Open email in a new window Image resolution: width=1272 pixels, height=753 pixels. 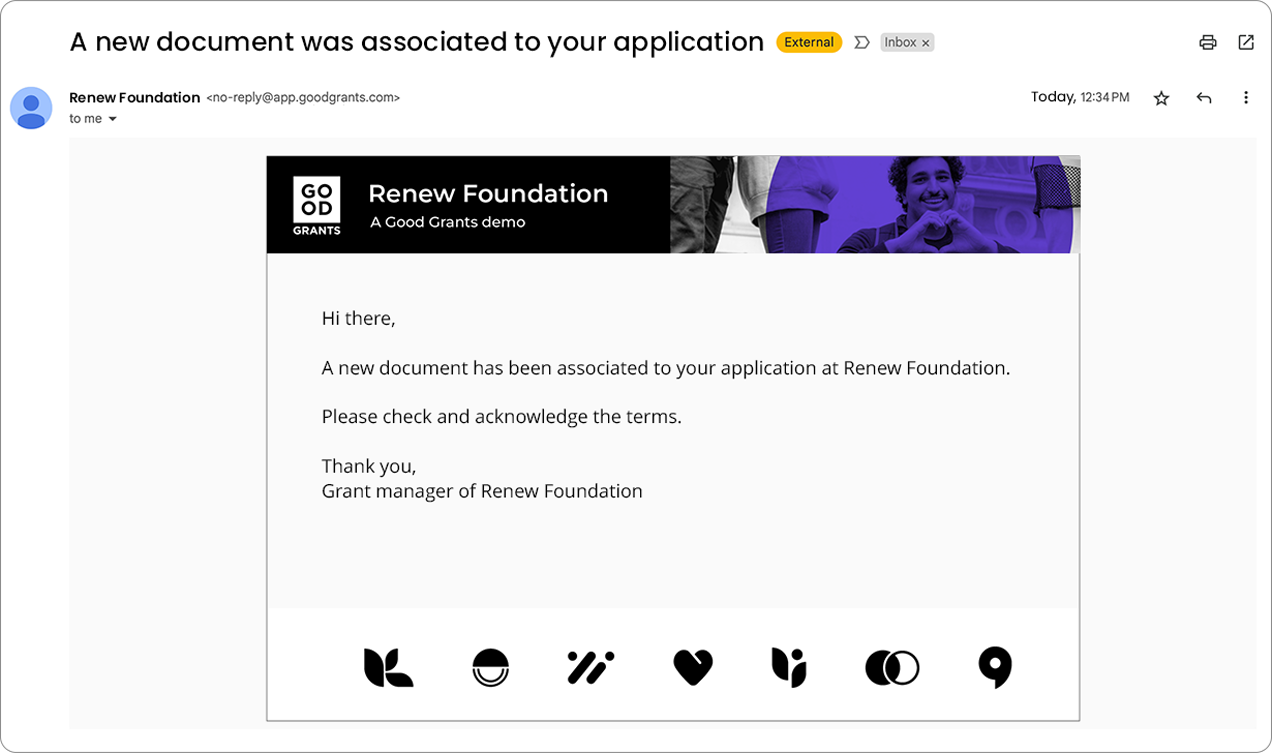pos(1245,42)
